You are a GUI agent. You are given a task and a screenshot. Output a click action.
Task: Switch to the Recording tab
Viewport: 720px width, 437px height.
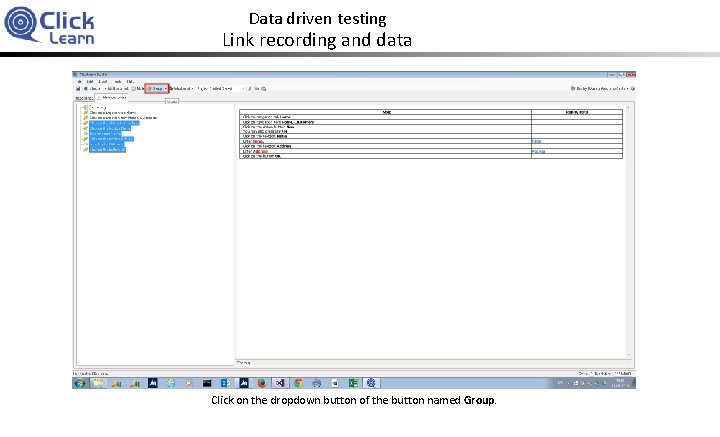(83, 98)
